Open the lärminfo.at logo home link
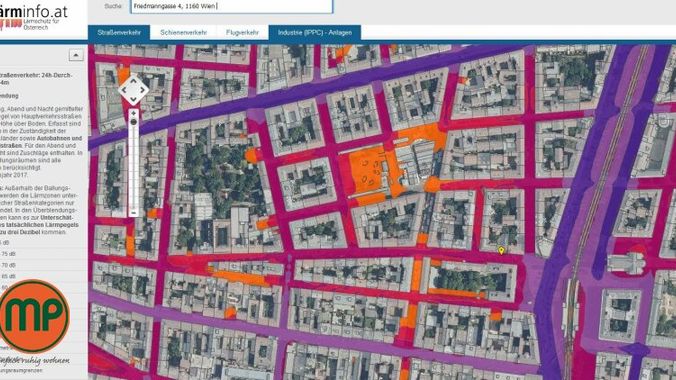The height and width of the screenshot is (380, 676). (x=34, y=17)
